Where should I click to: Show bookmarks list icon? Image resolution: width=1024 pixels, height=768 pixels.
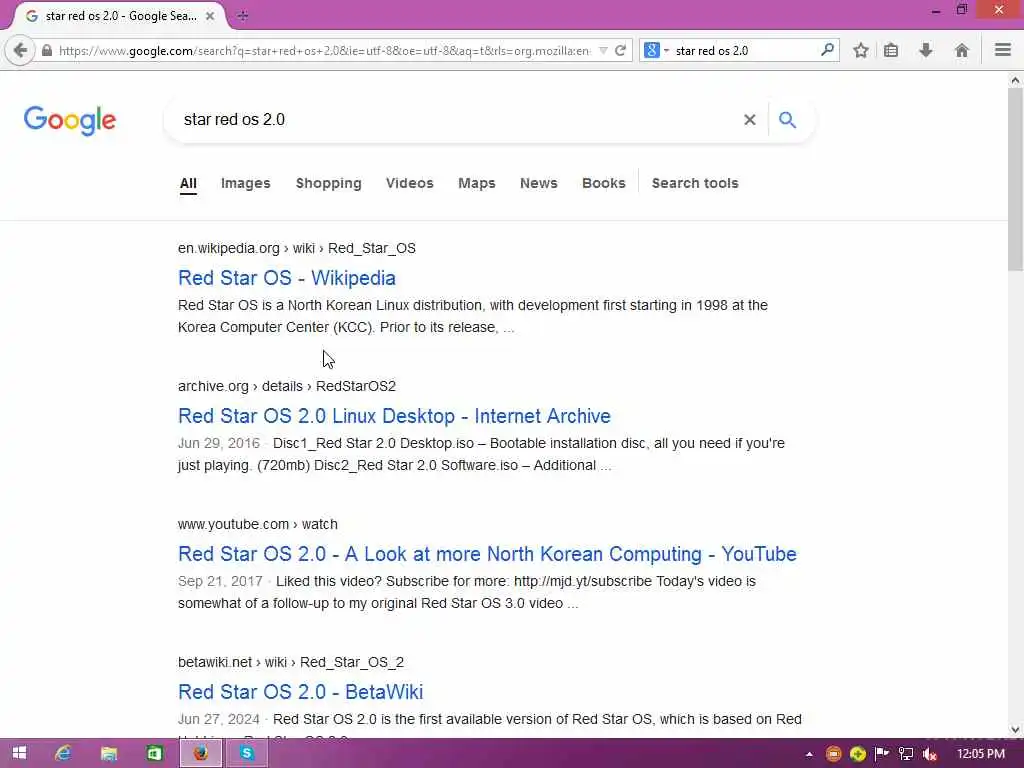click(x=891, y=50)
